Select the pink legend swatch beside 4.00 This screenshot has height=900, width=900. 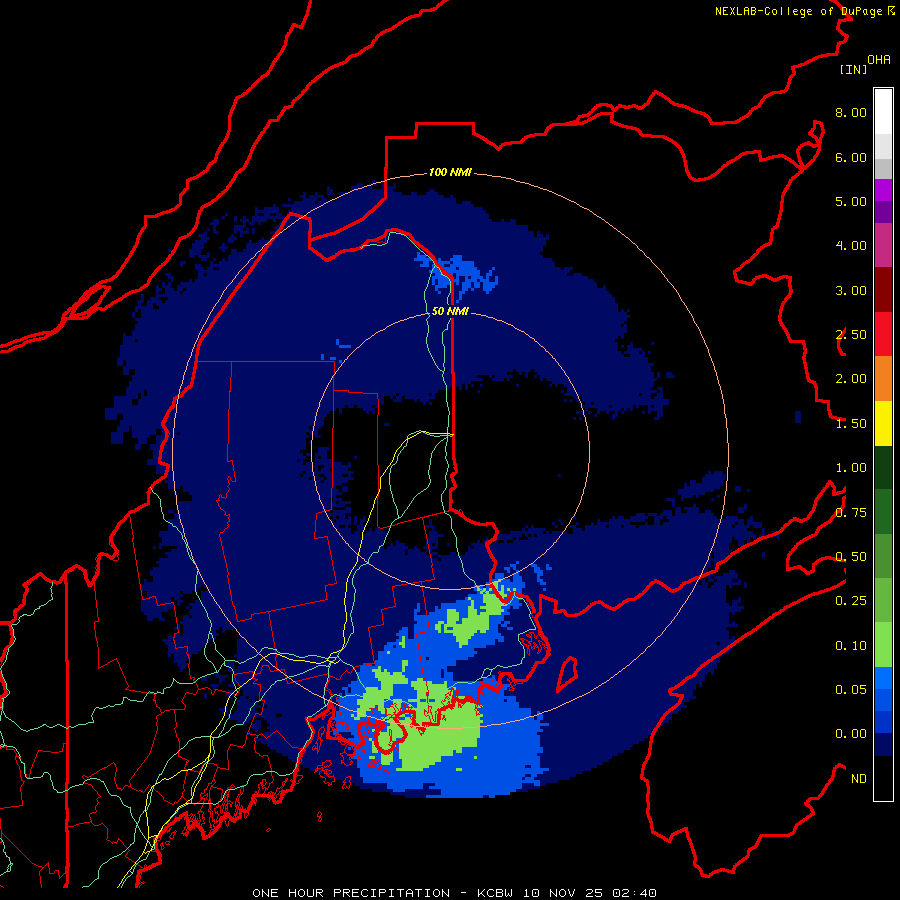click(883, 245)
